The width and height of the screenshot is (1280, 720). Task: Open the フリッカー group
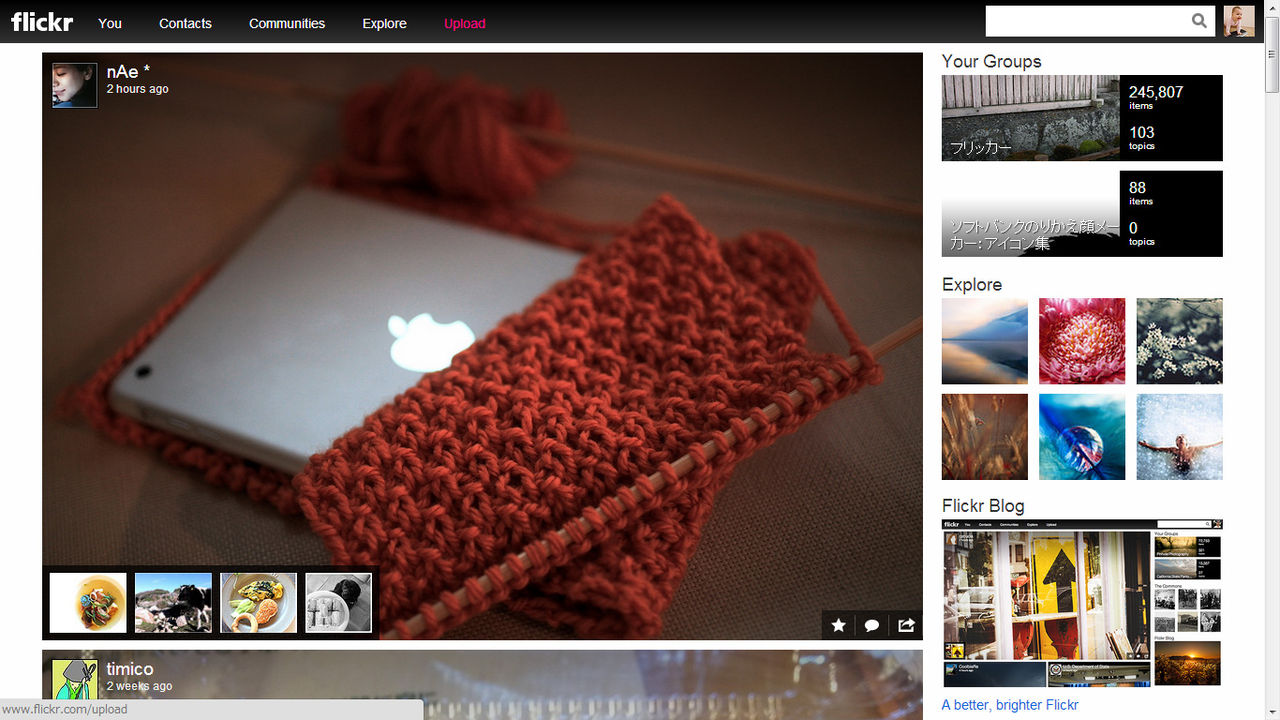(1031, 118)
